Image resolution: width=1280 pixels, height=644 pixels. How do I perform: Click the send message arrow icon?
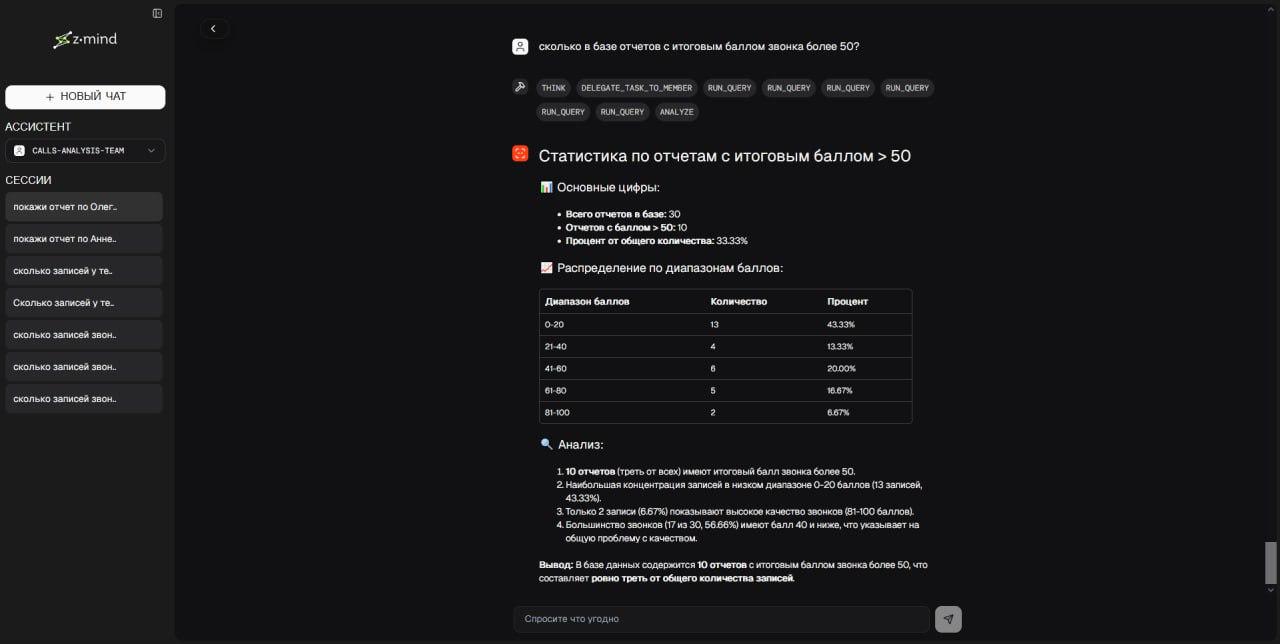coord(948,619)
